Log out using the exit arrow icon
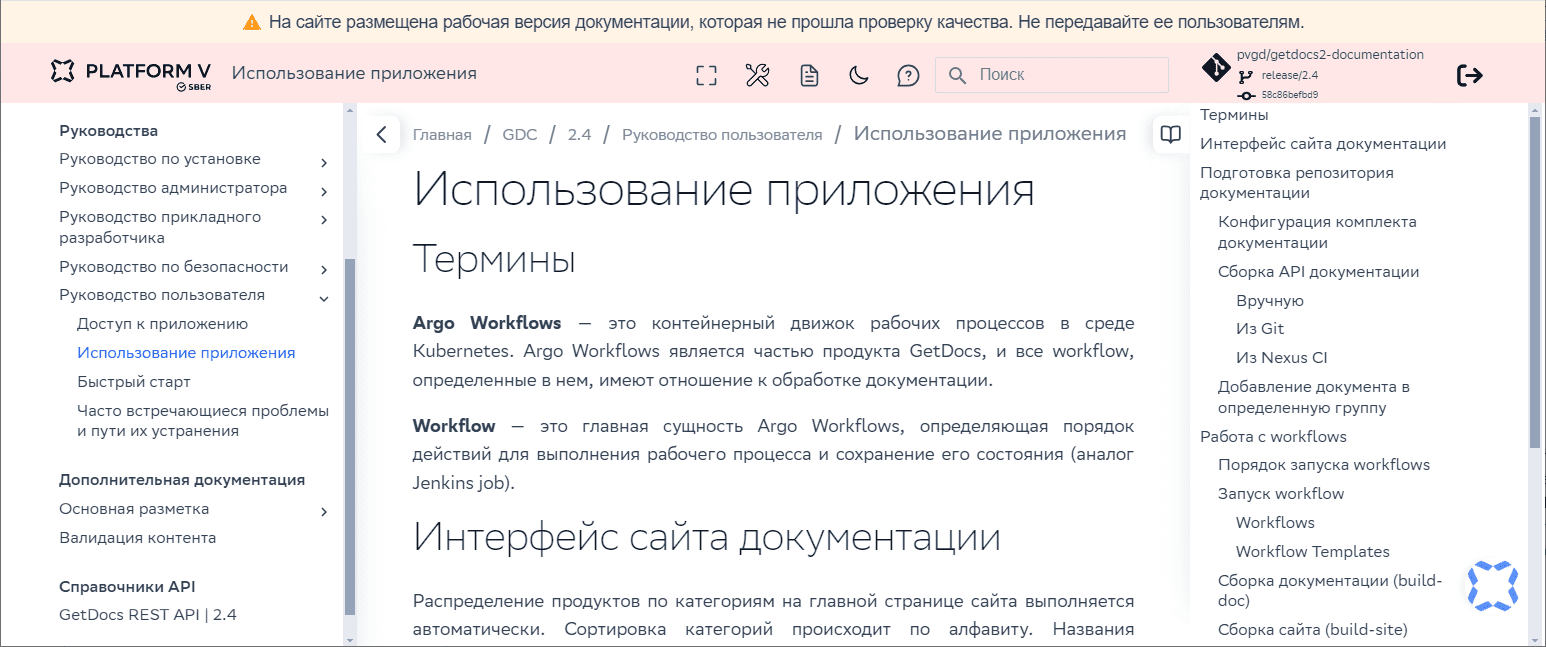 coord(1469,74)
